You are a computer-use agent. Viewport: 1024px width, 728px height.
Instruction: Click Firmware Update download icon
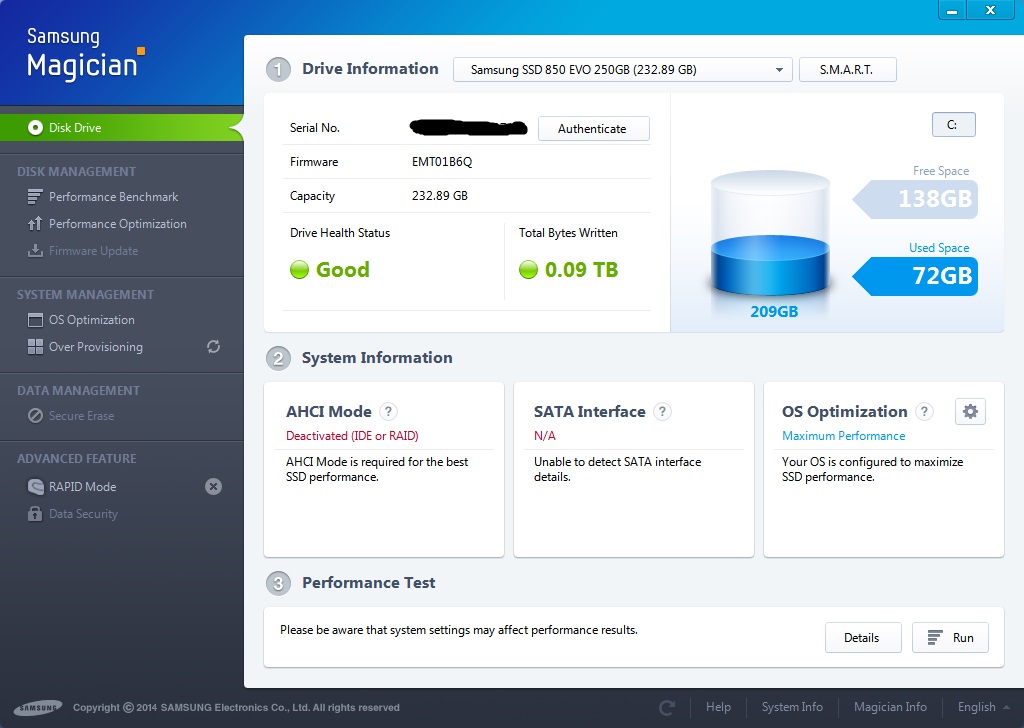coord(35,251)
